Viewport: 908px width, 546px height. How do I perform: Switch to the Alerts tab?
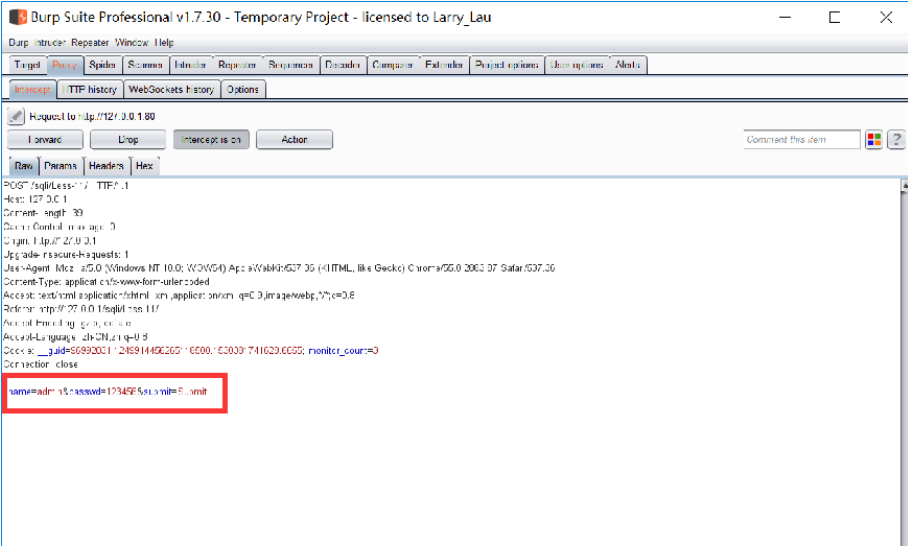(628, 65)
